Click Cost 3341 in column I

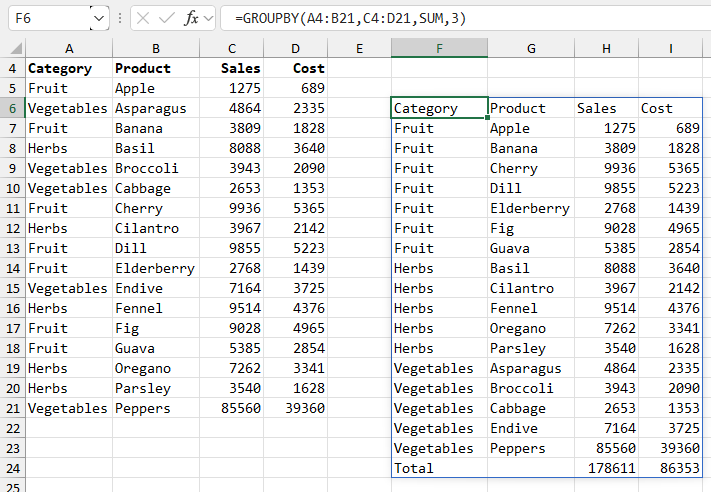[671, 328]
